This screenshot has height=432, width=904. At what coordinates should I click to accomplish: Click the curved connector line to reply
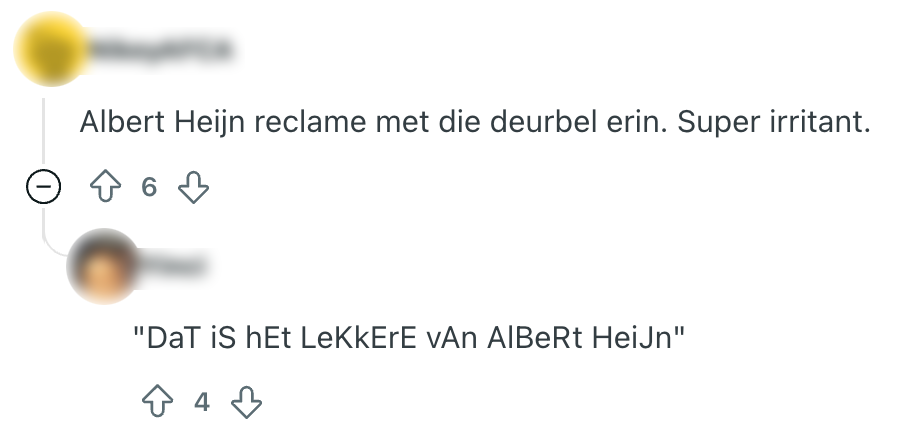click(50, 245)
